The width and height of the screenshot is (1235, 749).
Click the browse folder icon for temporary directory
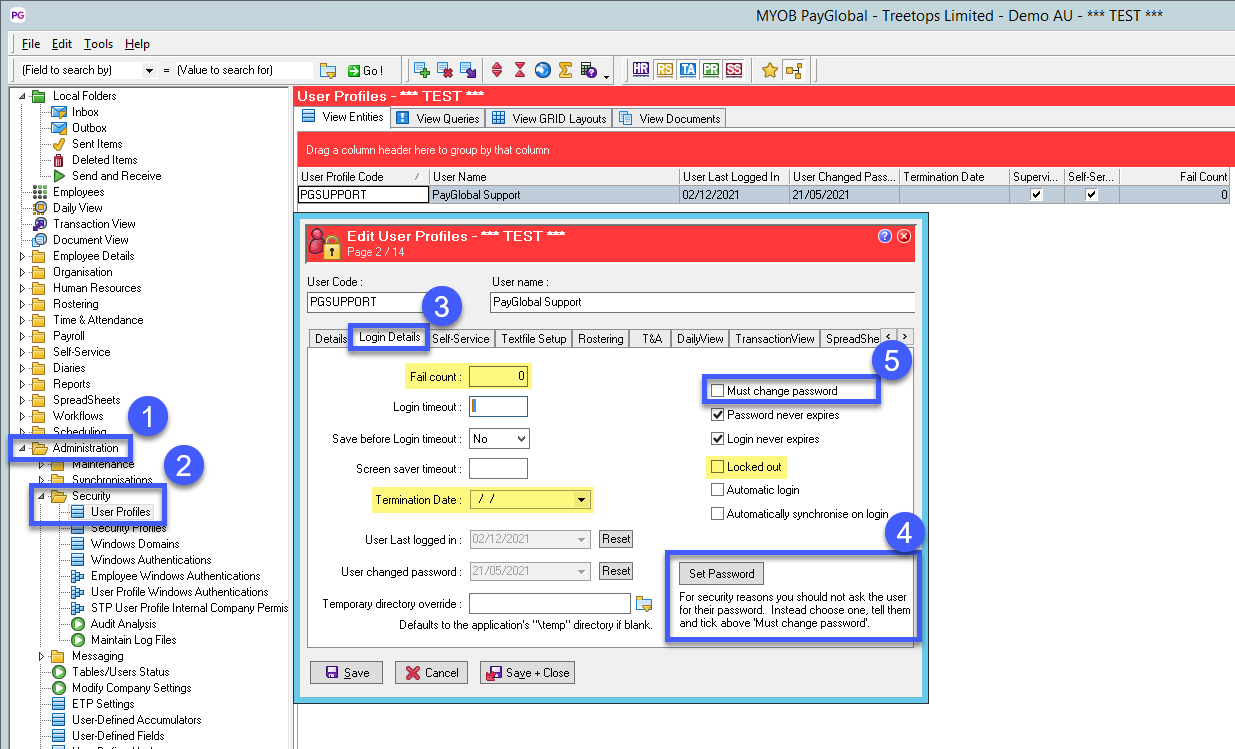[x=644, y=603]
